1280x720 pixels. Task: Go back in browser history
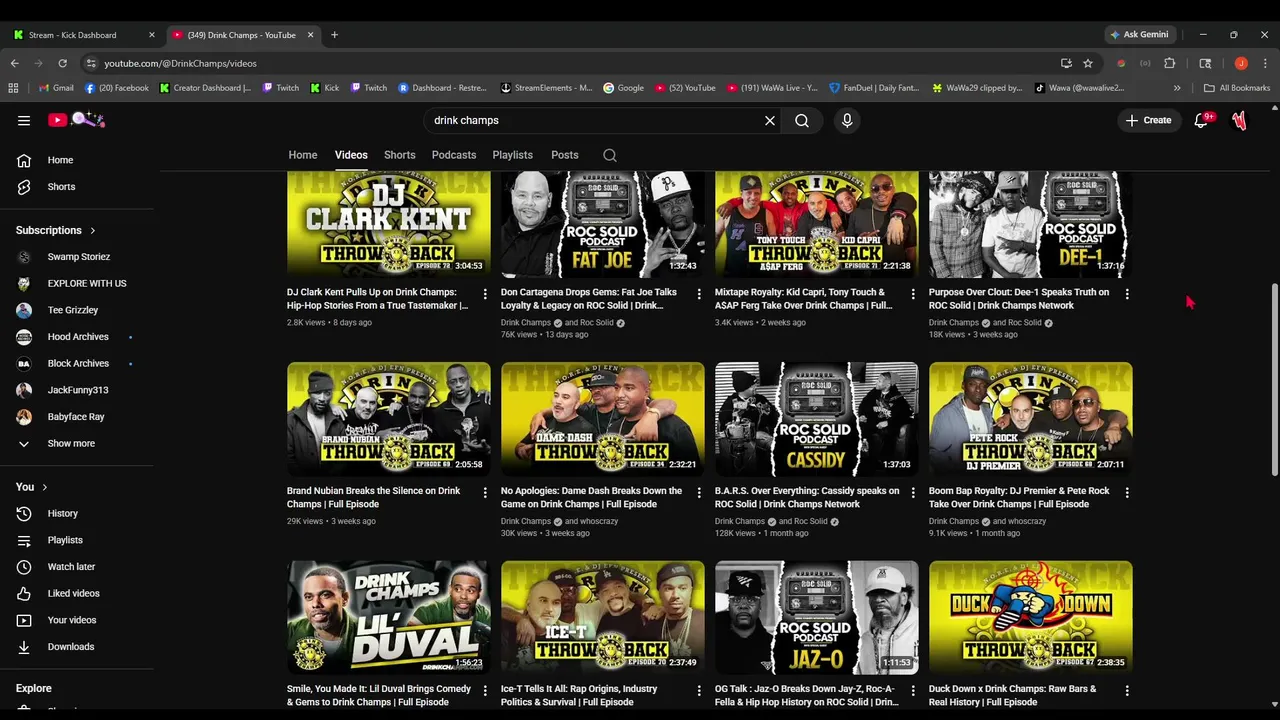[x=15, y=63]
